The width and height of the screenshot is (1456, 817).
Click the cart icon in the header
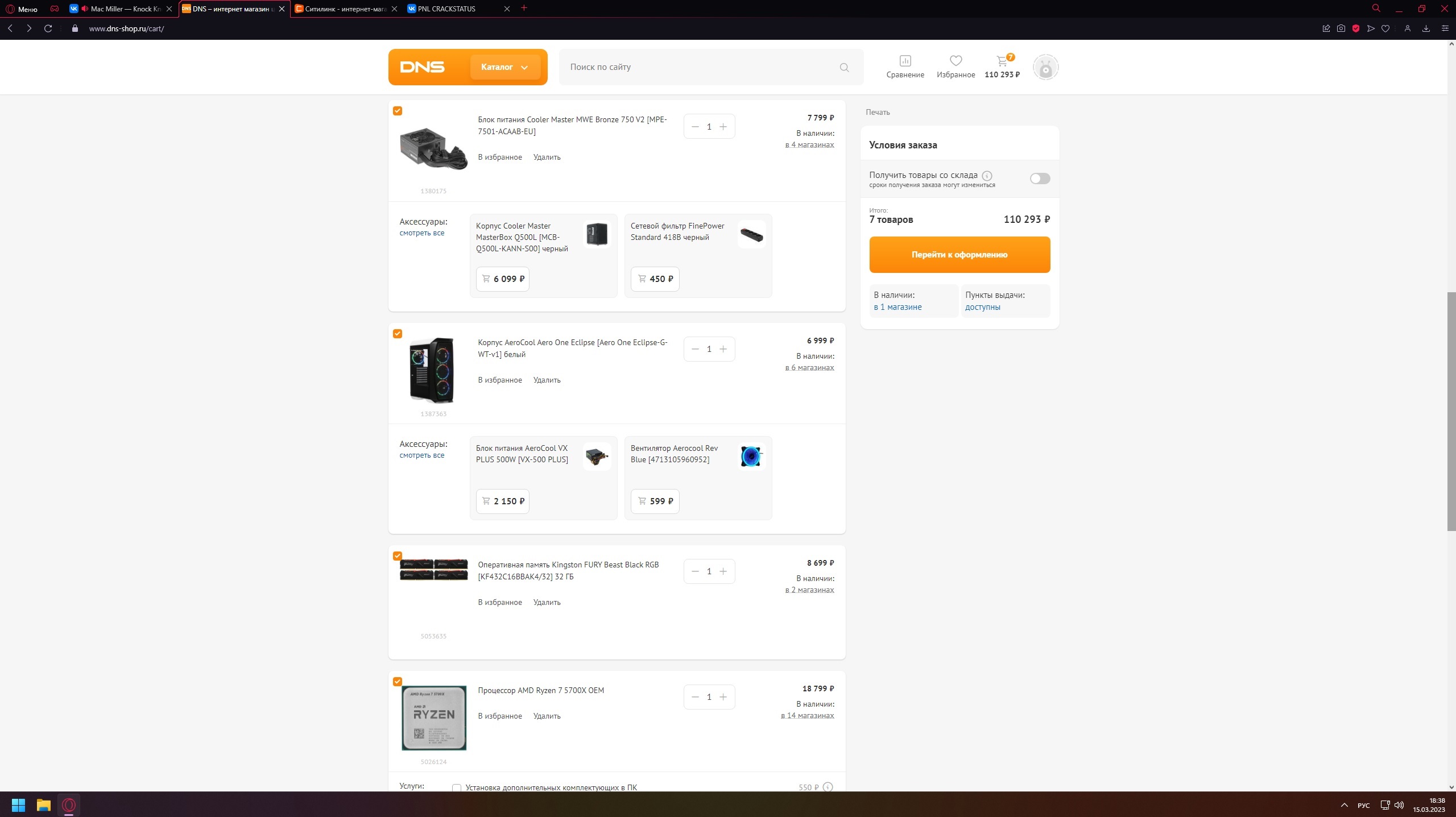click(1002, 61)
